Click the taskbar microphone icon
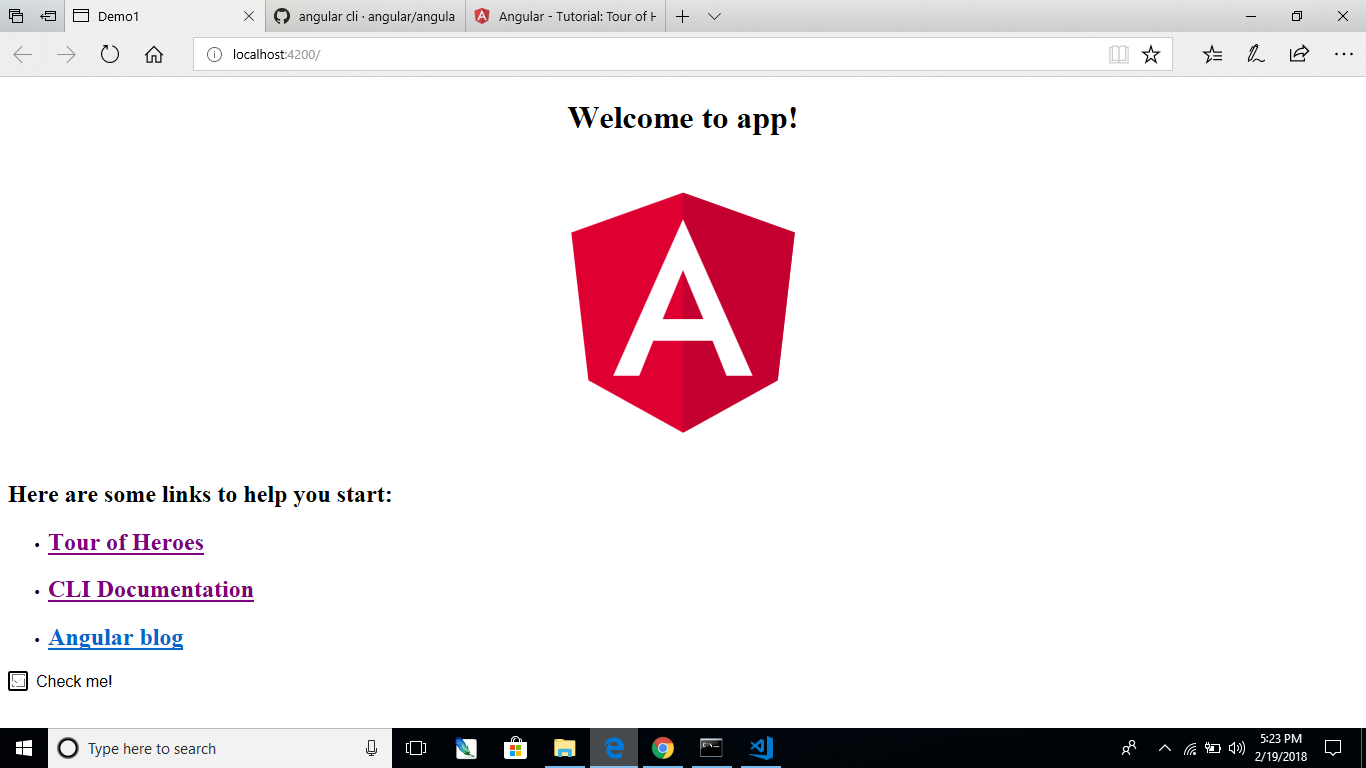The image size is (1366, 768). tap(372, 748)
